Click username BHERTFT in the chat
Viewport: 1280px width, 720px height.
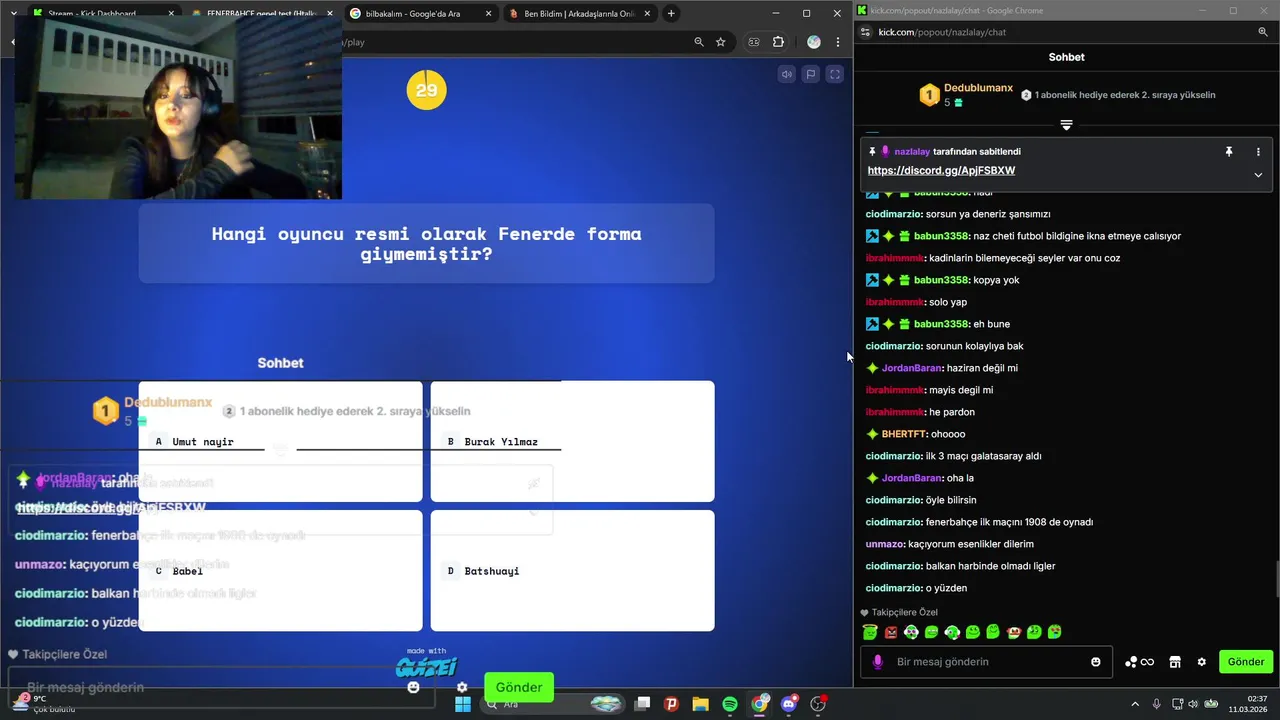click(x=903, y=434)
